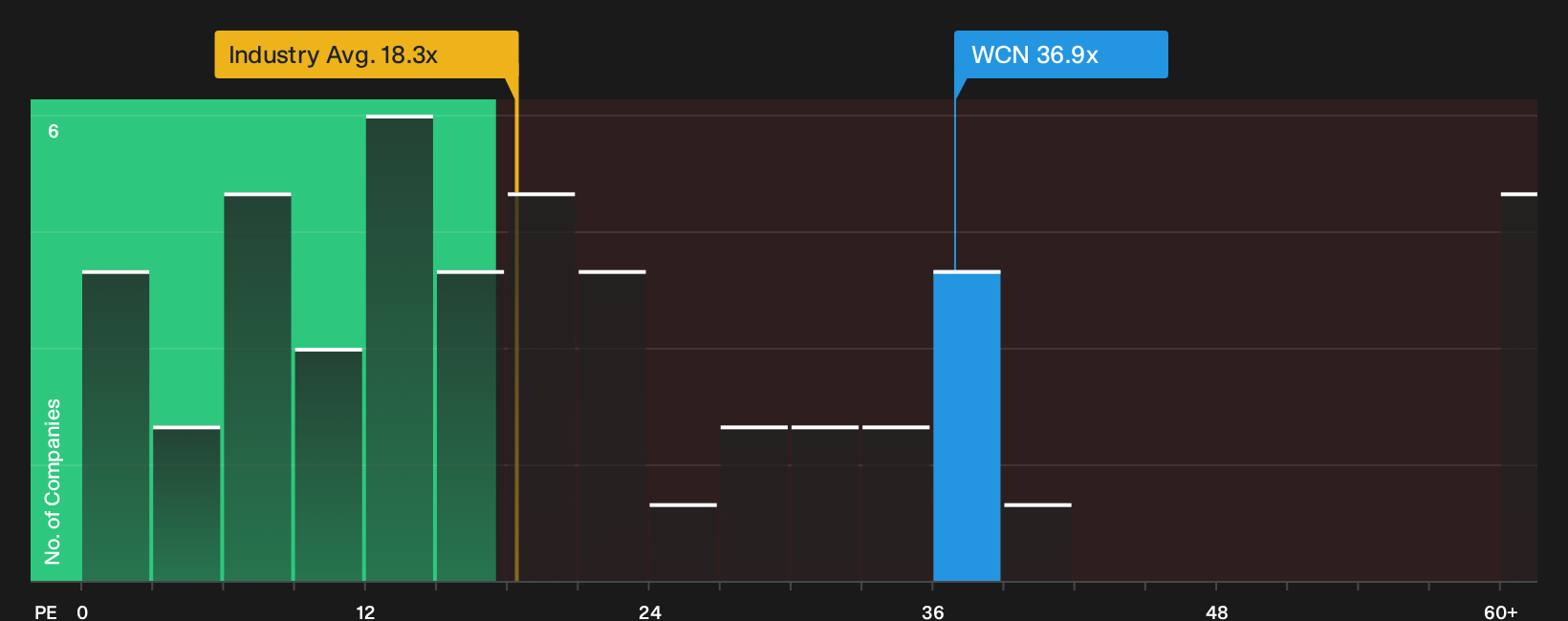Click the No. of Companies axis title

point(53,482)
